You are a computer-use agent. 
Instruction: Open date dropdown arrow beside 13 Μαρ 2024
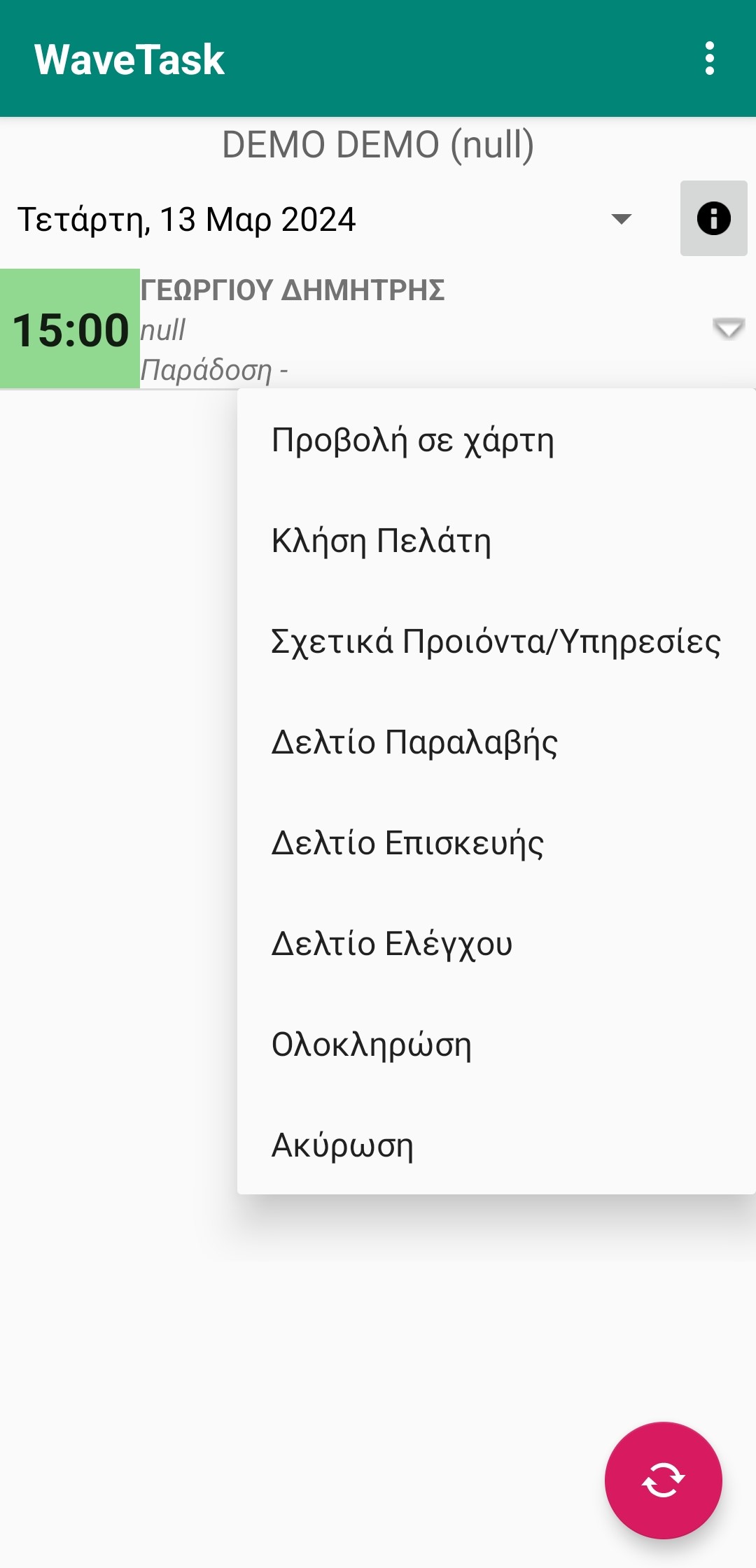click(x=621, y=219)
